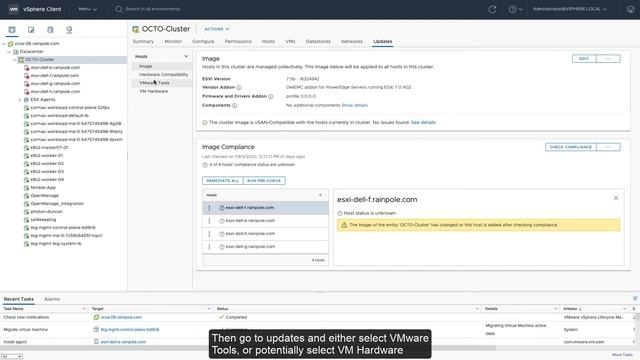This screenshot has width=640, height=360.
Task: Open the Image section ellipsis menu
Action: [608, 59]
